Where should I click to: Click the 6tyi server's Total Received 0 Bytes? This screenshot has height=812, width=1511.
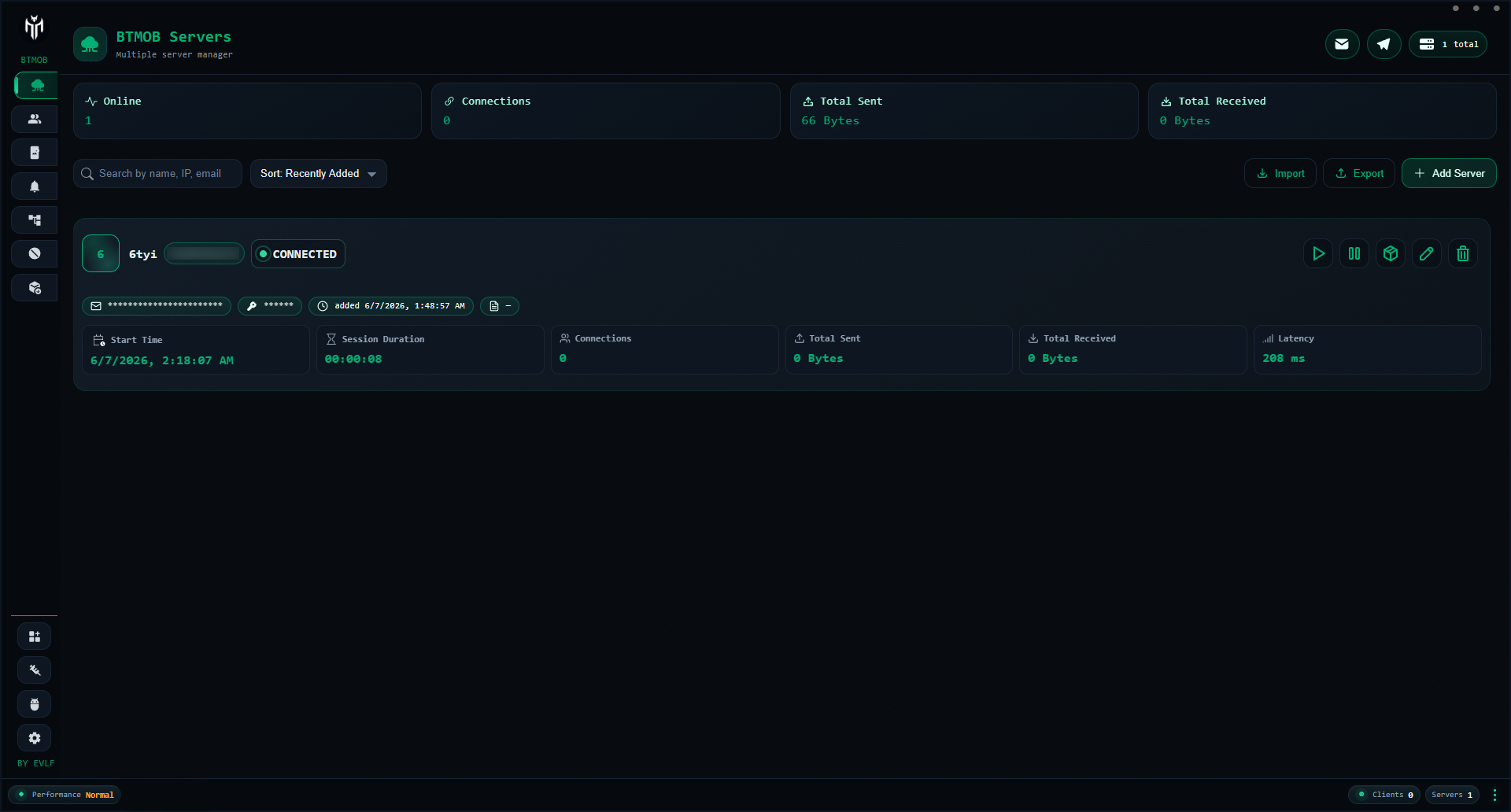[x=1053, y=358]
